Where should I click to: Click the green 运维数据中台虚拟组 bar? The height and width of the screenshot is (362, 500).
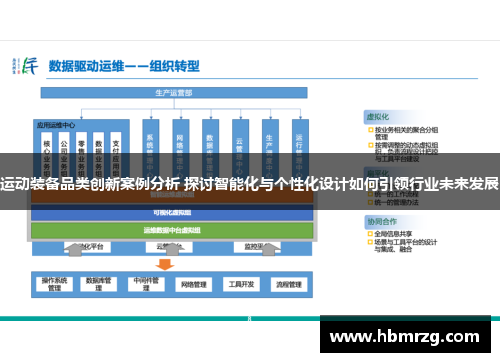point(172,230)
